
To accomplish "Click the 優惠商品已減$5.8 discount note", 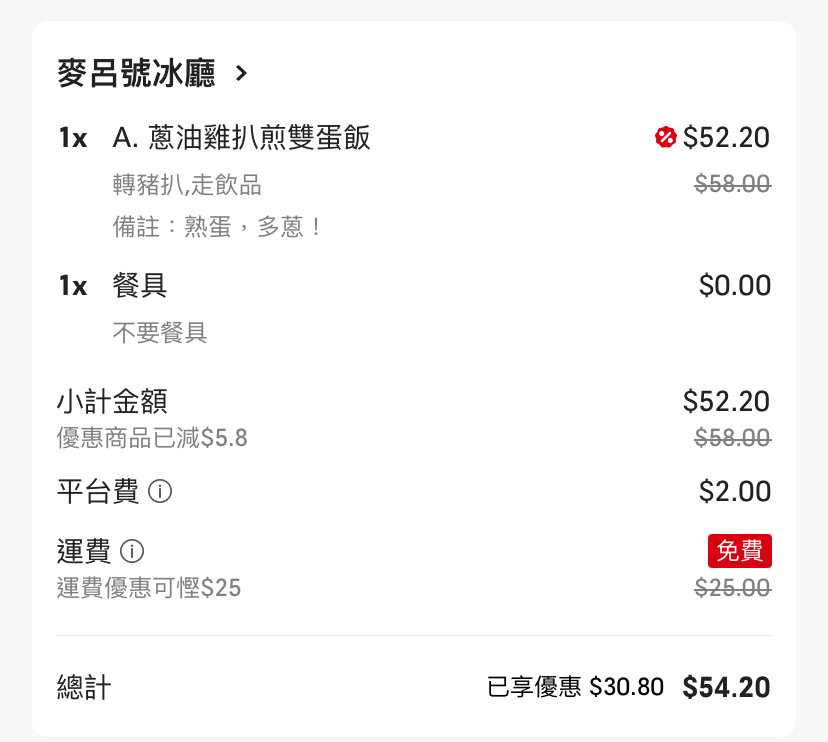I will tap(152, 438).
